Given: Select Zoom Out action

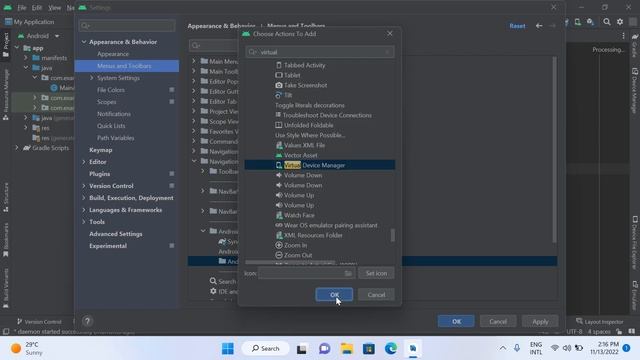Looking at the screenshot, I should point(298,255).
